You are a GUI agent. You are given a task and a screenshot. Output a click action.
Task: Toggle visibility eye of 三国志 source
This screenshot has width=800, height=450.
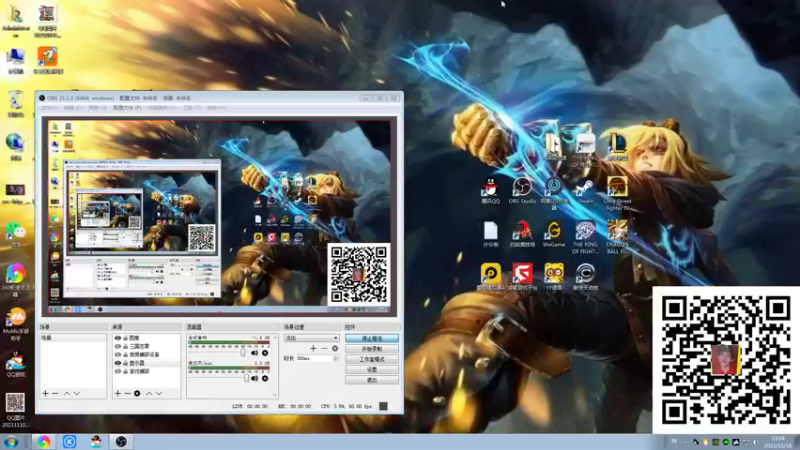click(x=118, y=346)
